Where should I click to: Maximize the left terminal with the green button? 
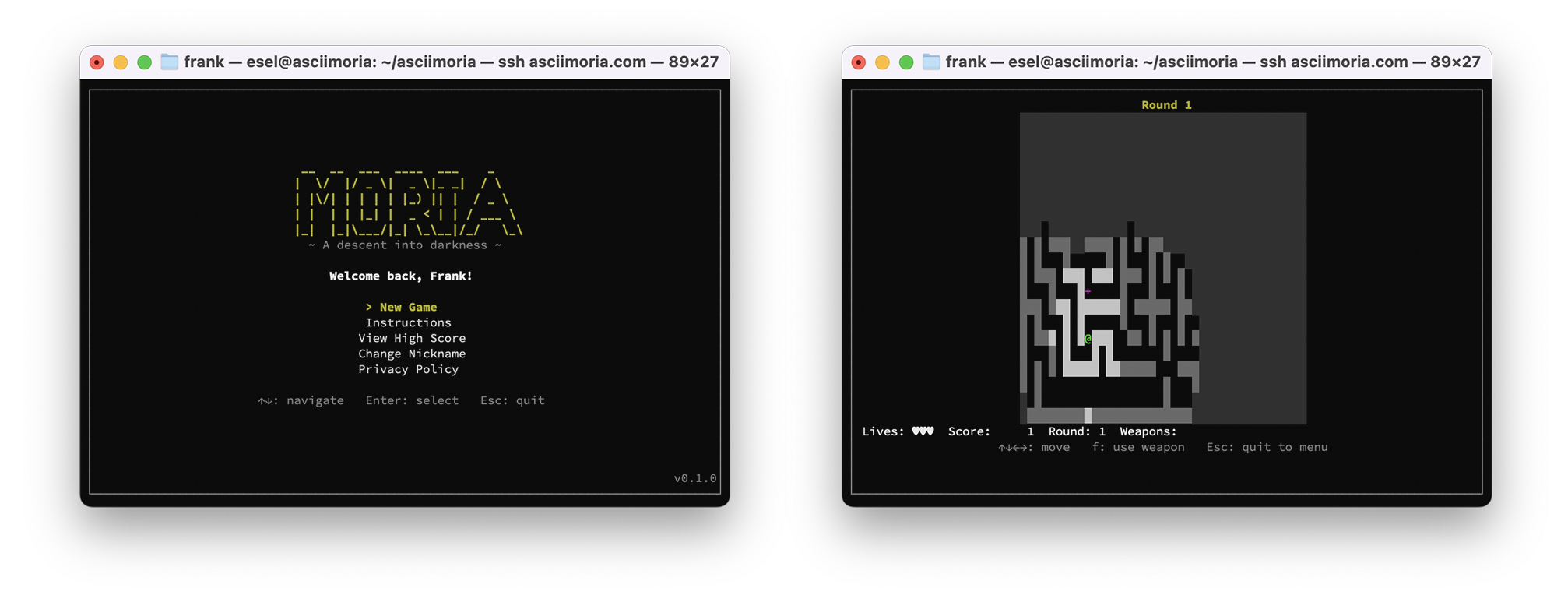click(x=144, y=62)
